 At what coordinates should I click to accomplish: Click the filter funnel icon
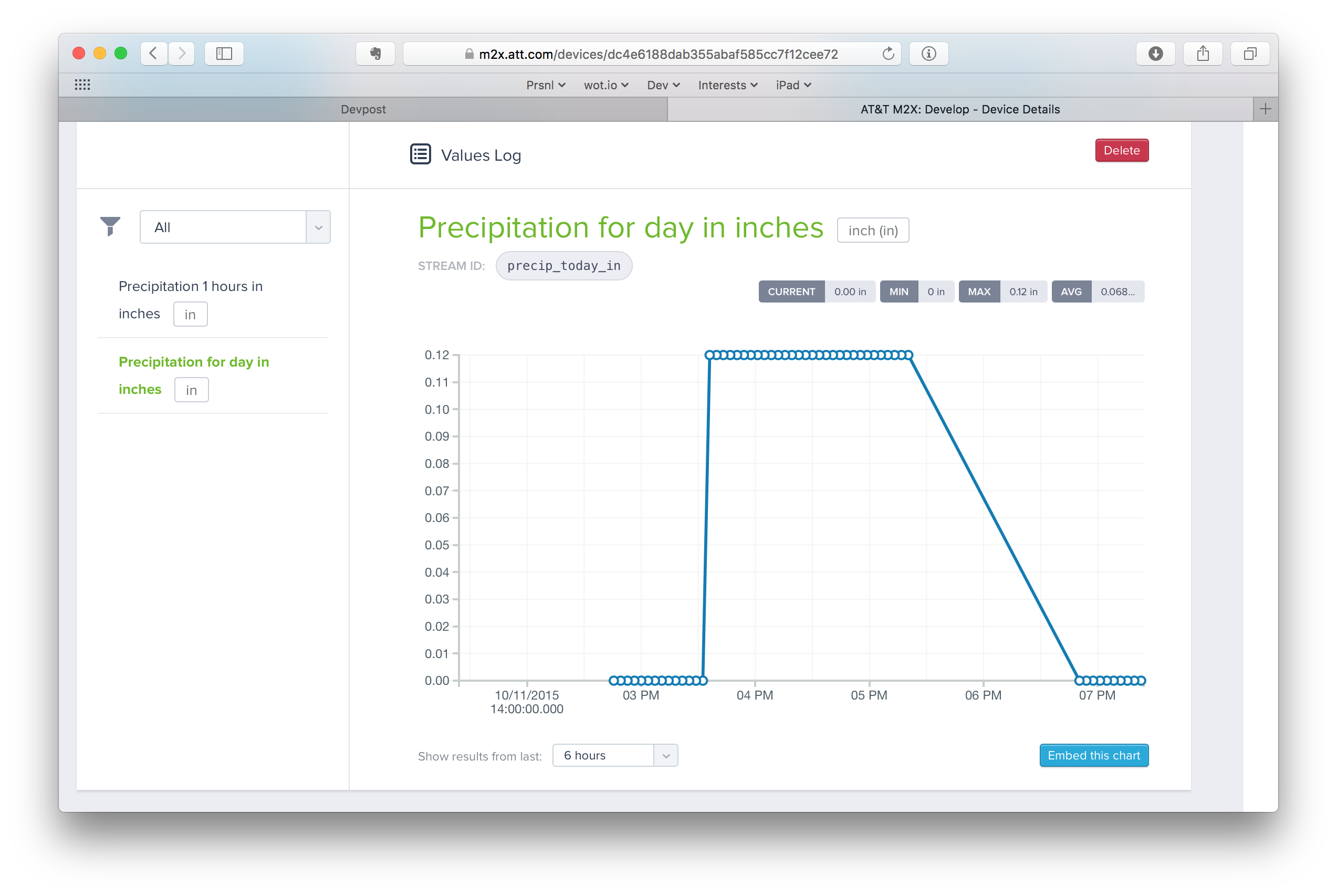coord(110,226)
